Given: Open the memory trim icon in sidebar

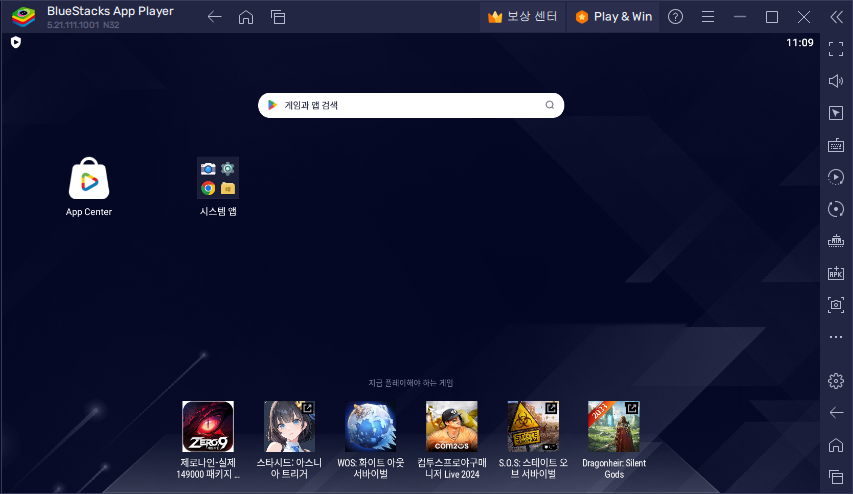Looking at the screenshot, I should tap(836, 240).
